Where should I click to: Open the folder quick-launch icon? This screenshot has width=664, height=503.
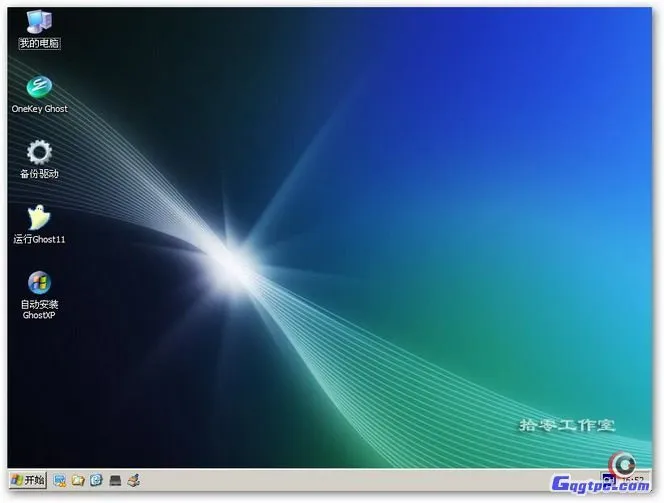(x=78, y=480)
